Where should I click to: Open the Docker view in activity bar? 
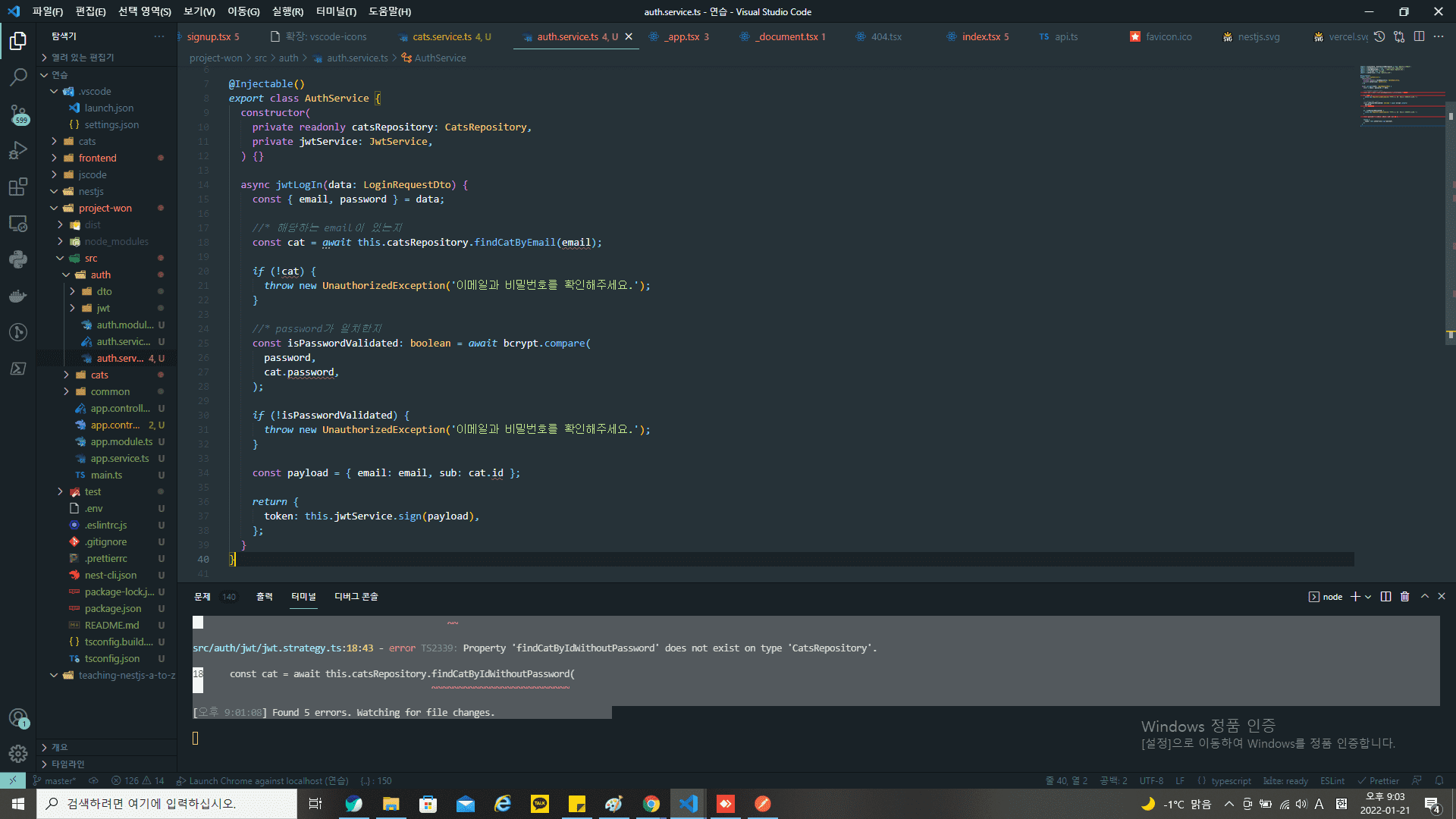[18, 296]
